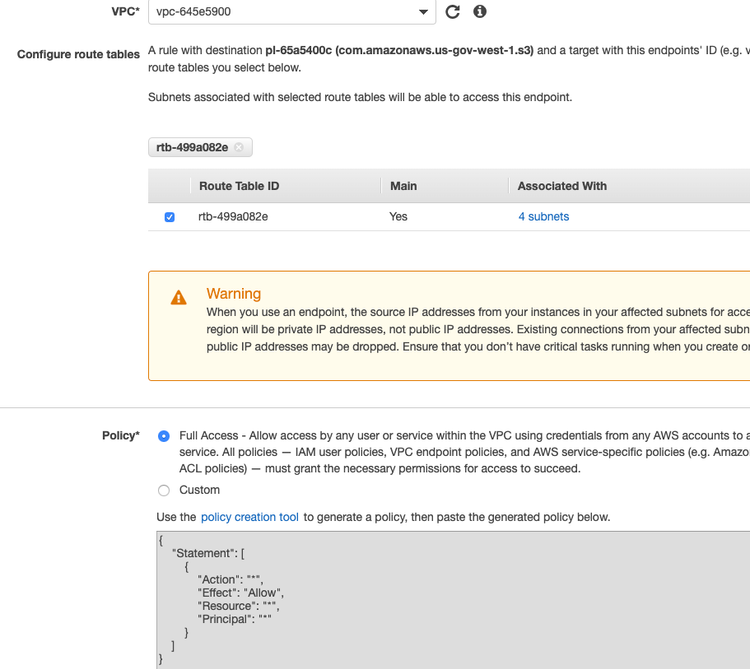Click the Policy field label

tap(120, 436)
